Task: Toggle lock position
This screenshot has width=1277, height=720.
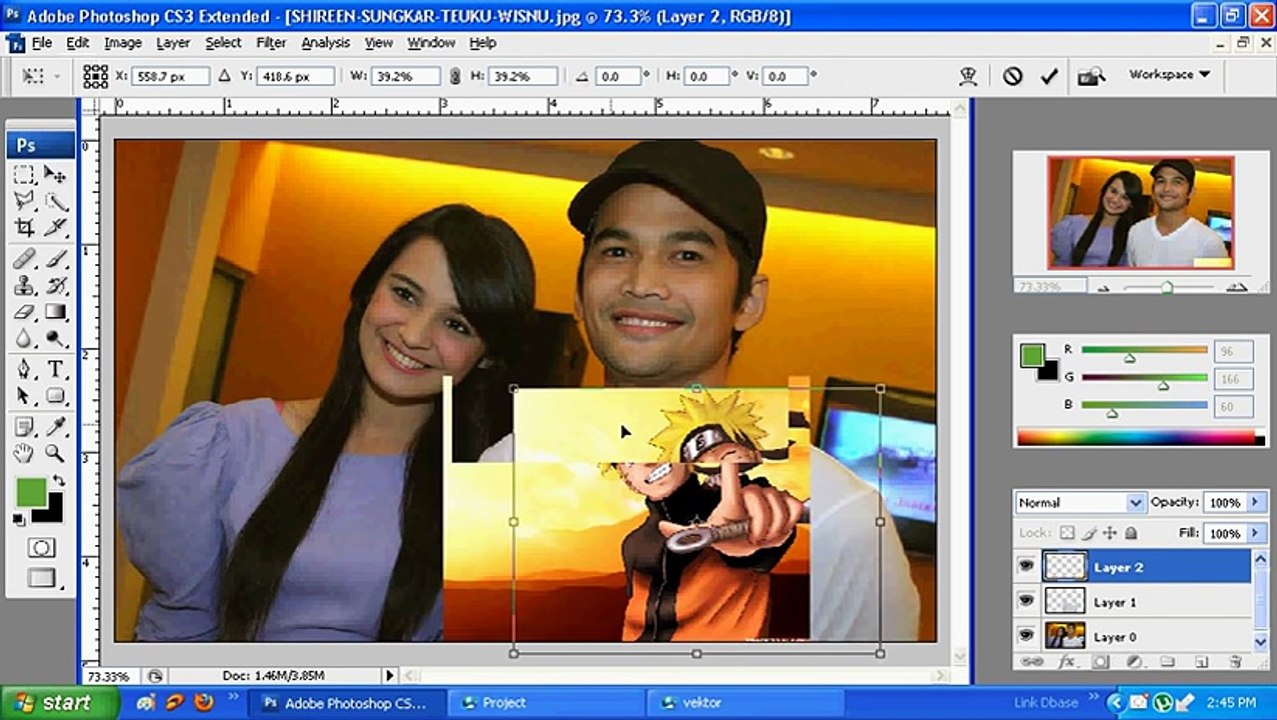Action: [x=1110, y=533]
